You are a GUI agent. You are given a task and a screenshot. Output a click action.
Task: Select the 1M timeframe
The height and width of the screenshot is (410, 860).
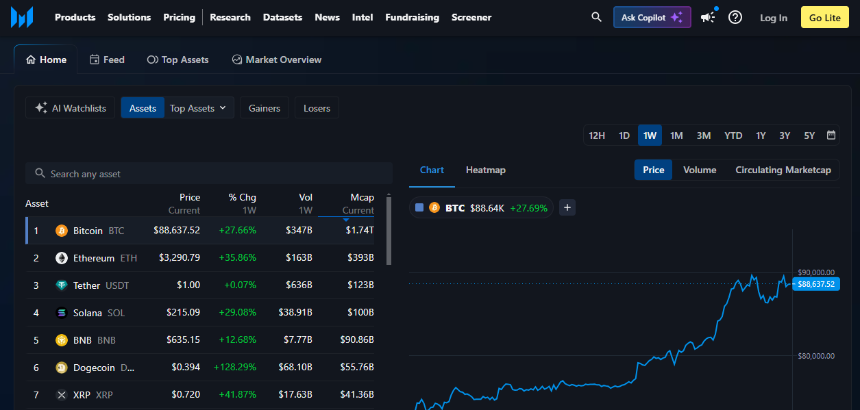[677, 135]
